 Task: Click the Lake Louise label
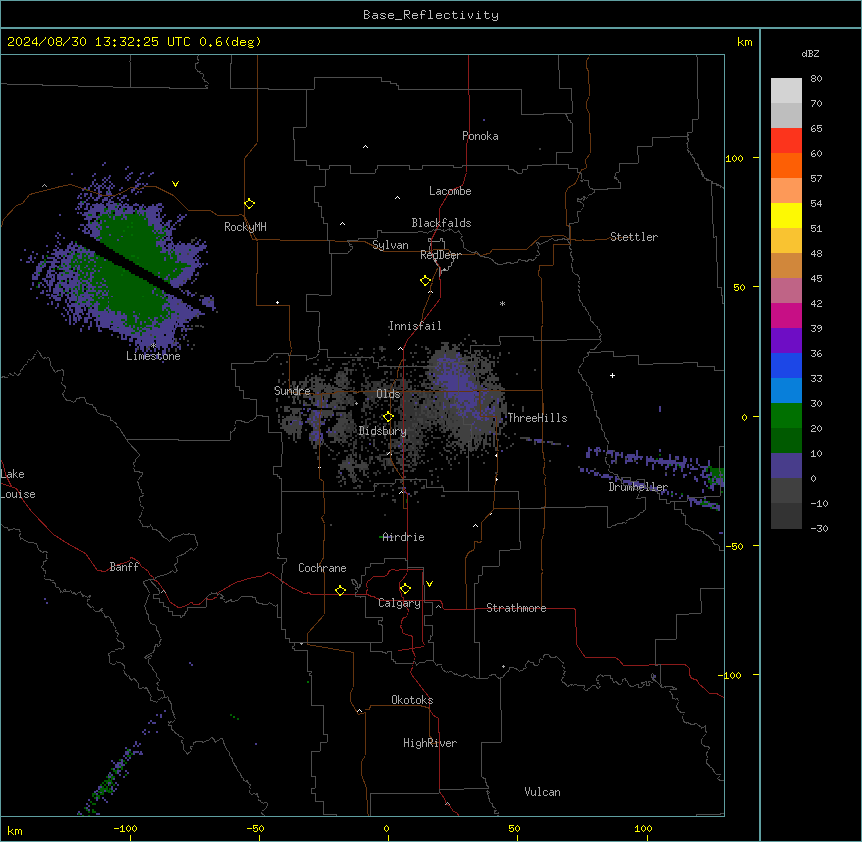point(18,484)
